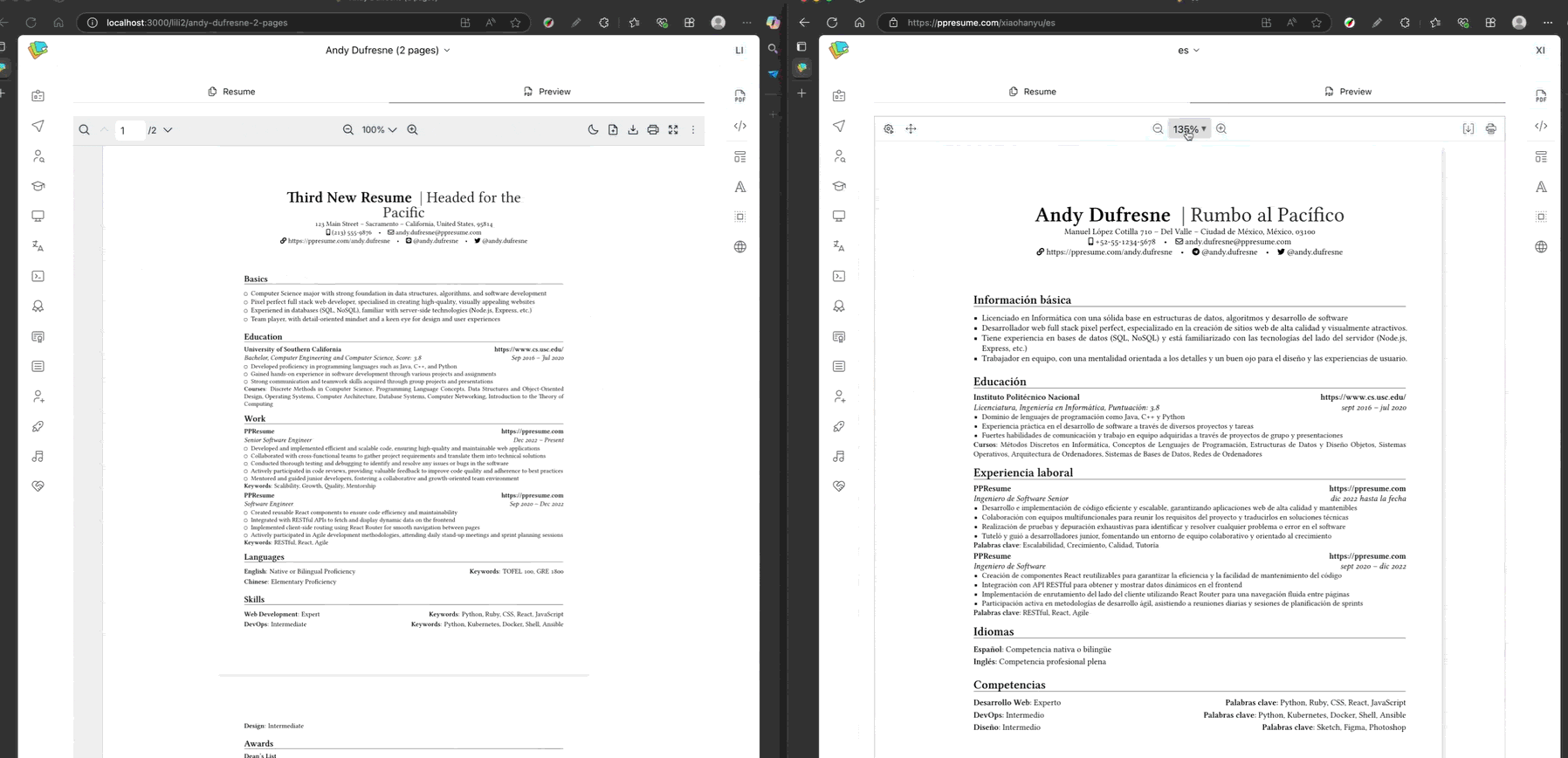
Task: Open file icon in left PDF viewer toolbar
Action: [613, 129]
